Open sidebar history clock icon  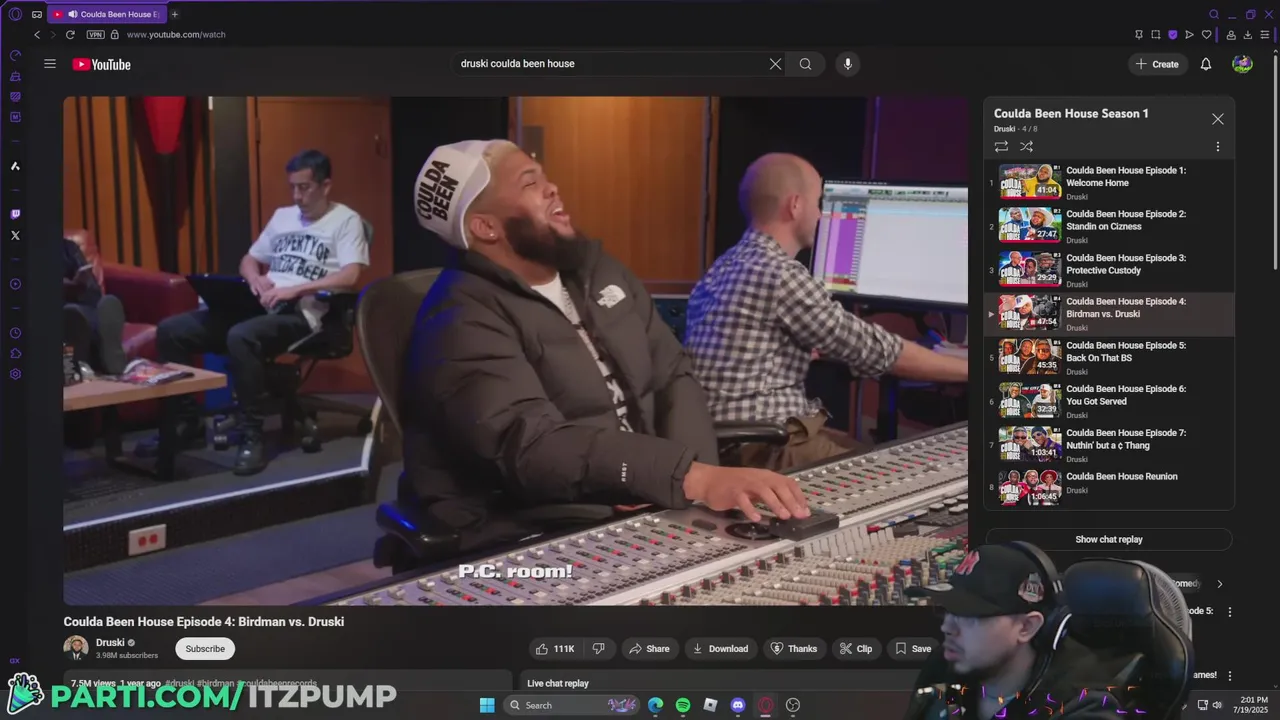pyautogui.click(x=15, y=333)
